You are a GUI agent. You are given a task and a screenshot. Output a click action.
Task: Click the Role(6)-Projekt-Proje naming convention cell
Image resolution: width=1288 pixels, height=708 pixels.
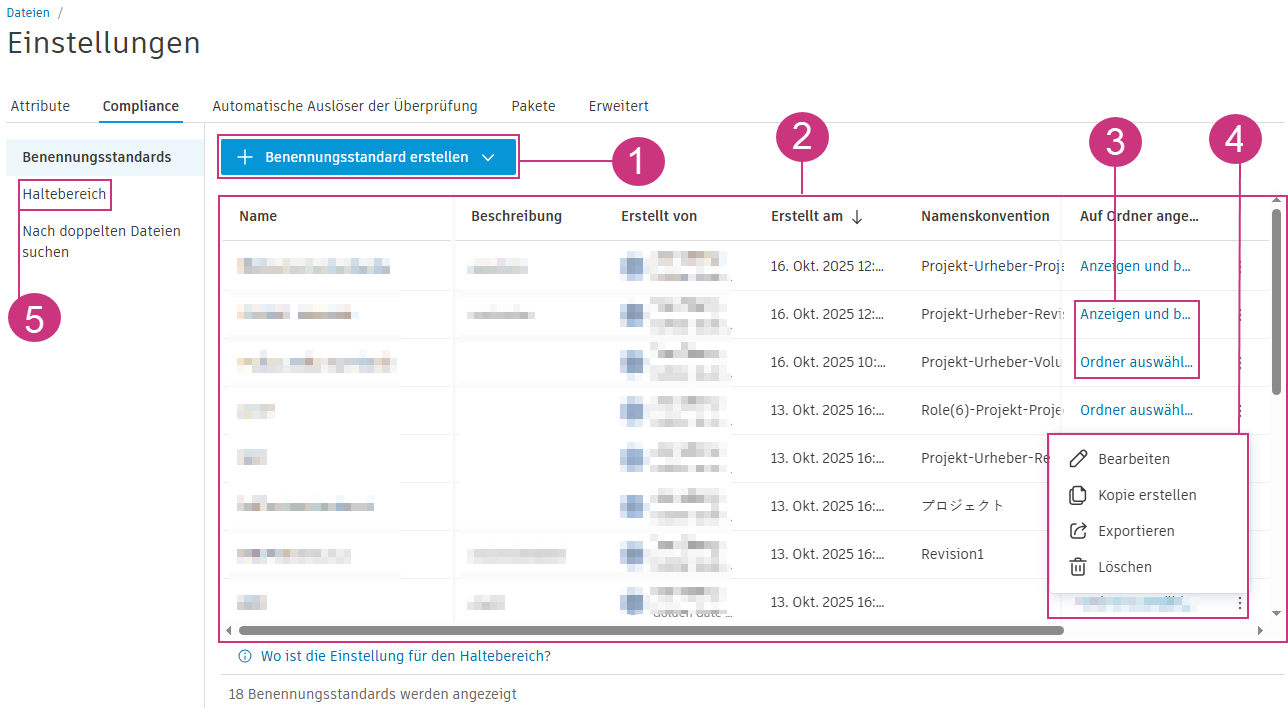pyautogui.click(x=991, y=410)
